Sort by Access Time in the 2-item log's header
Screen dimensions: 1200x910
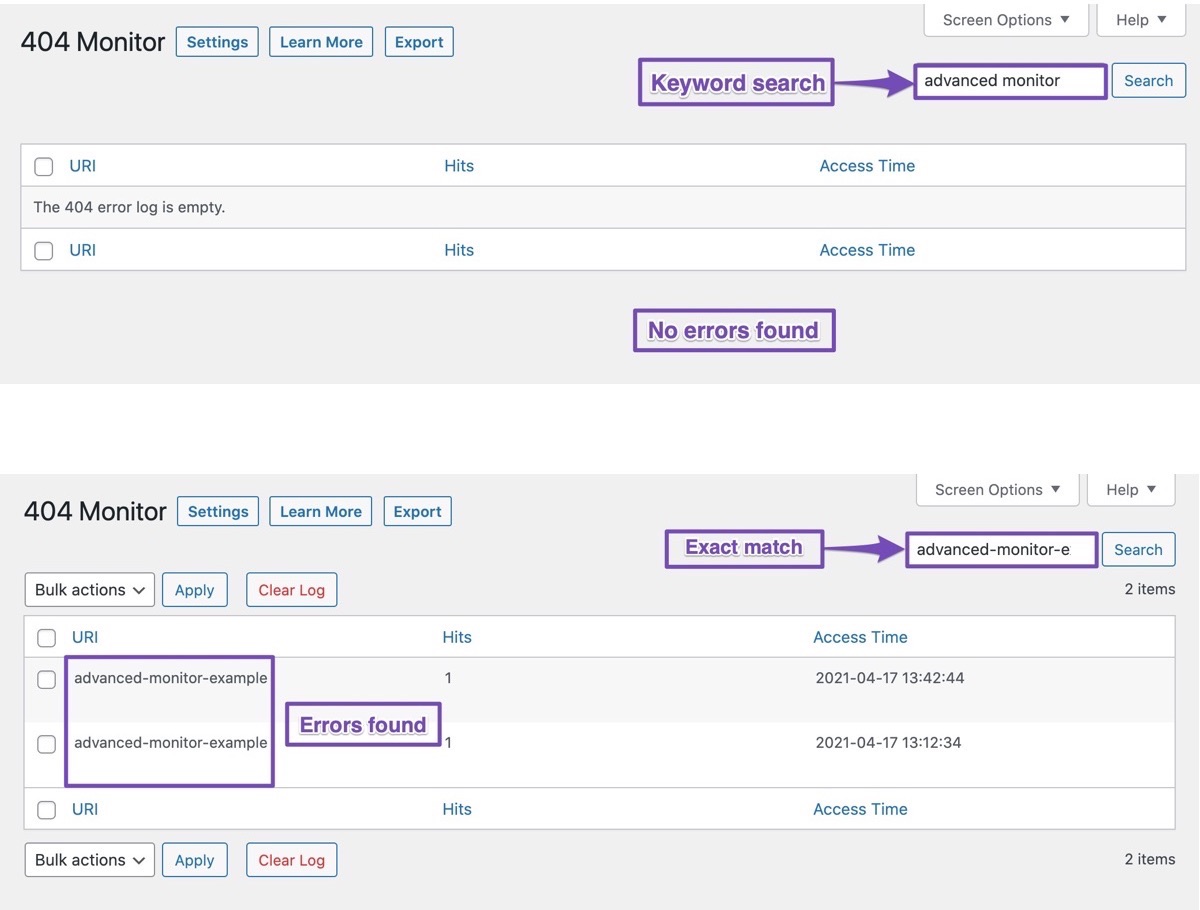[860, 637]
